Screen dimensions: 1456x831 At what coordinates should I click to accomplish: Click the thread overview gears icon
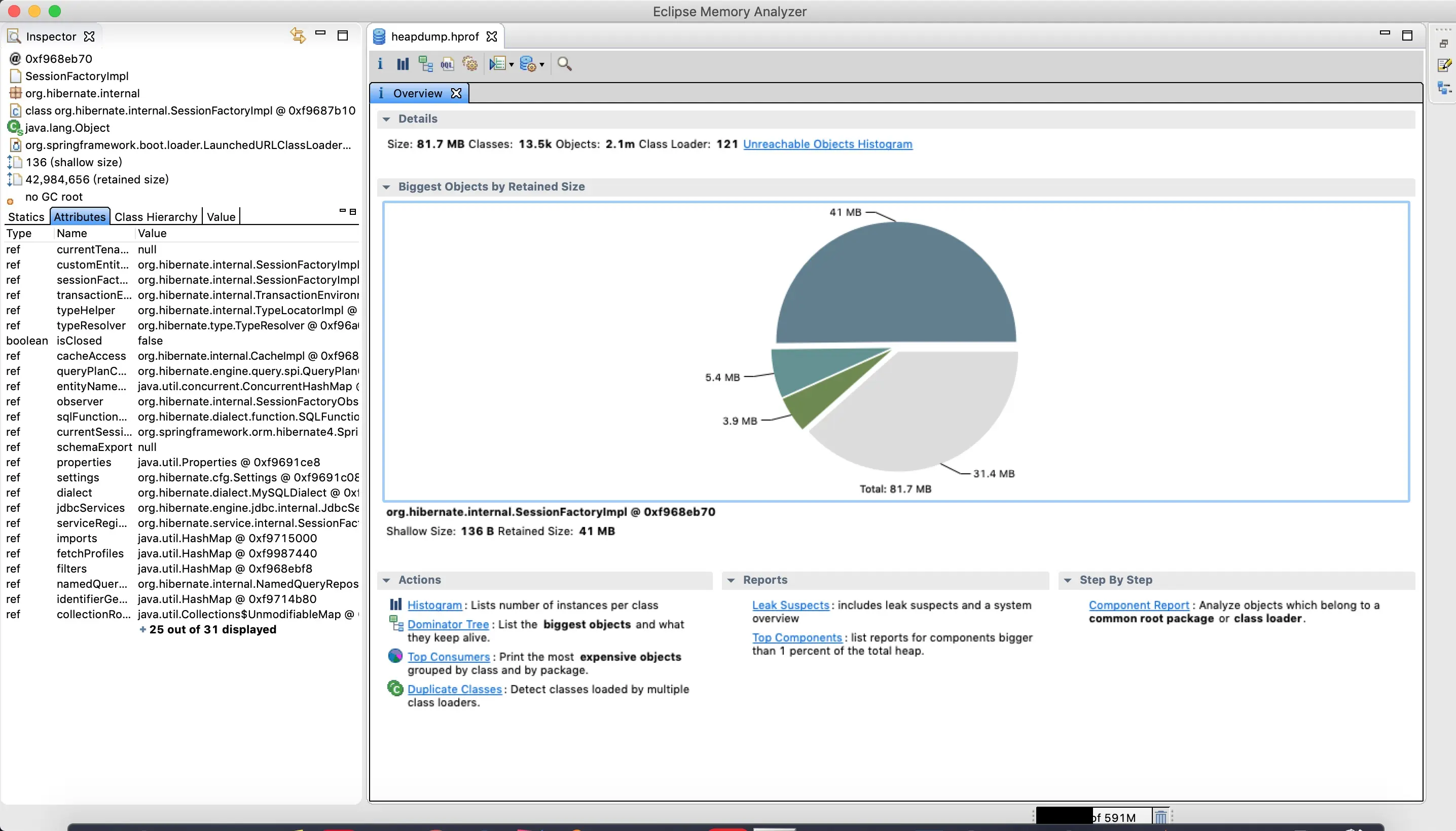click(470, 64)
